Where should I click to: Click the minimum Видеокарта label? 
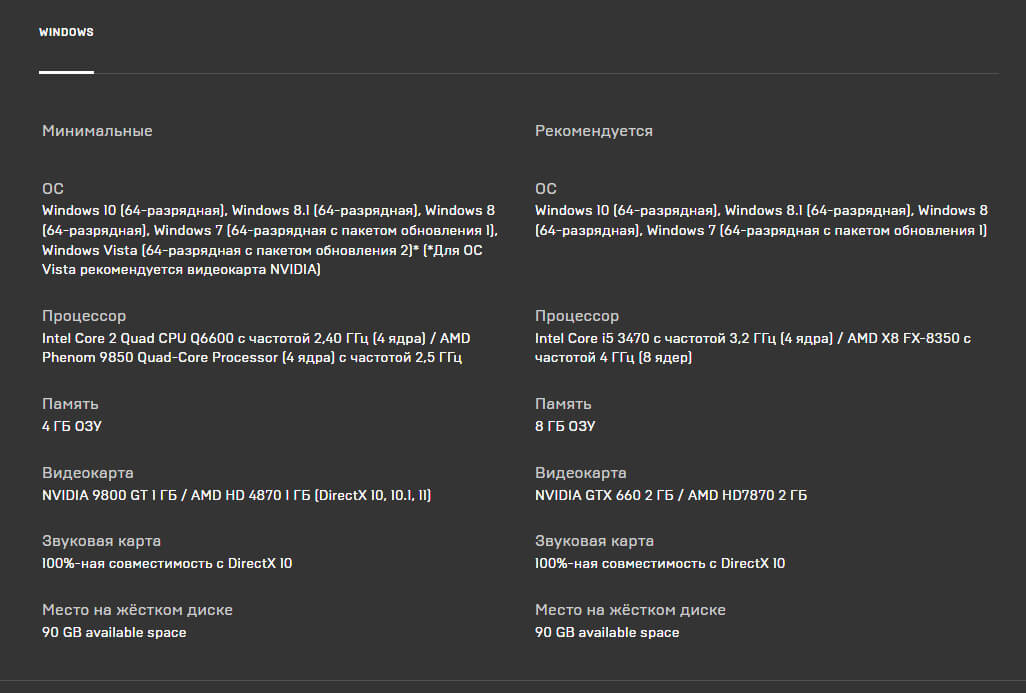pyautogui.click(x=88, y=472)
